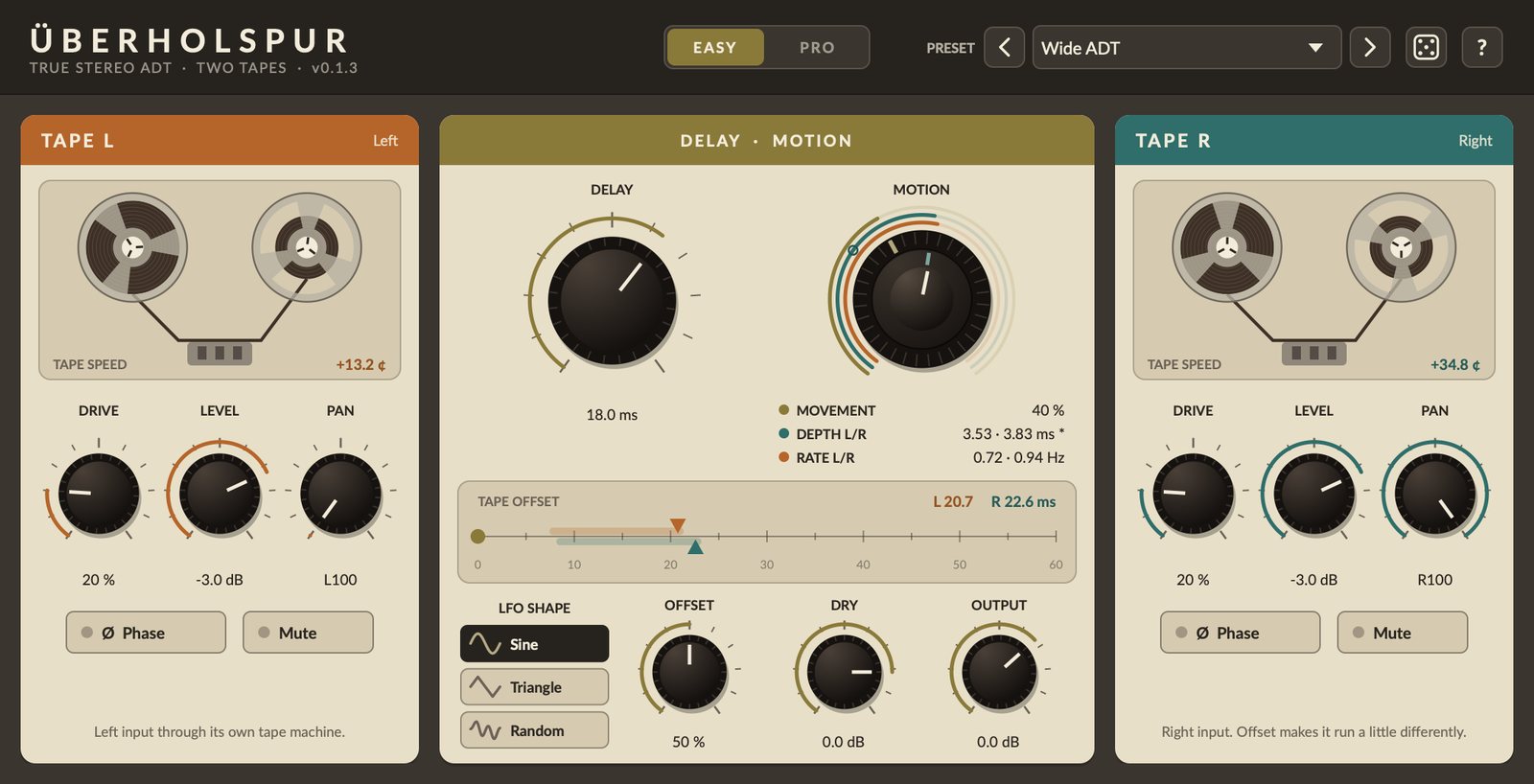
Task: Go to the previous preset
Action: point(1004,47)
